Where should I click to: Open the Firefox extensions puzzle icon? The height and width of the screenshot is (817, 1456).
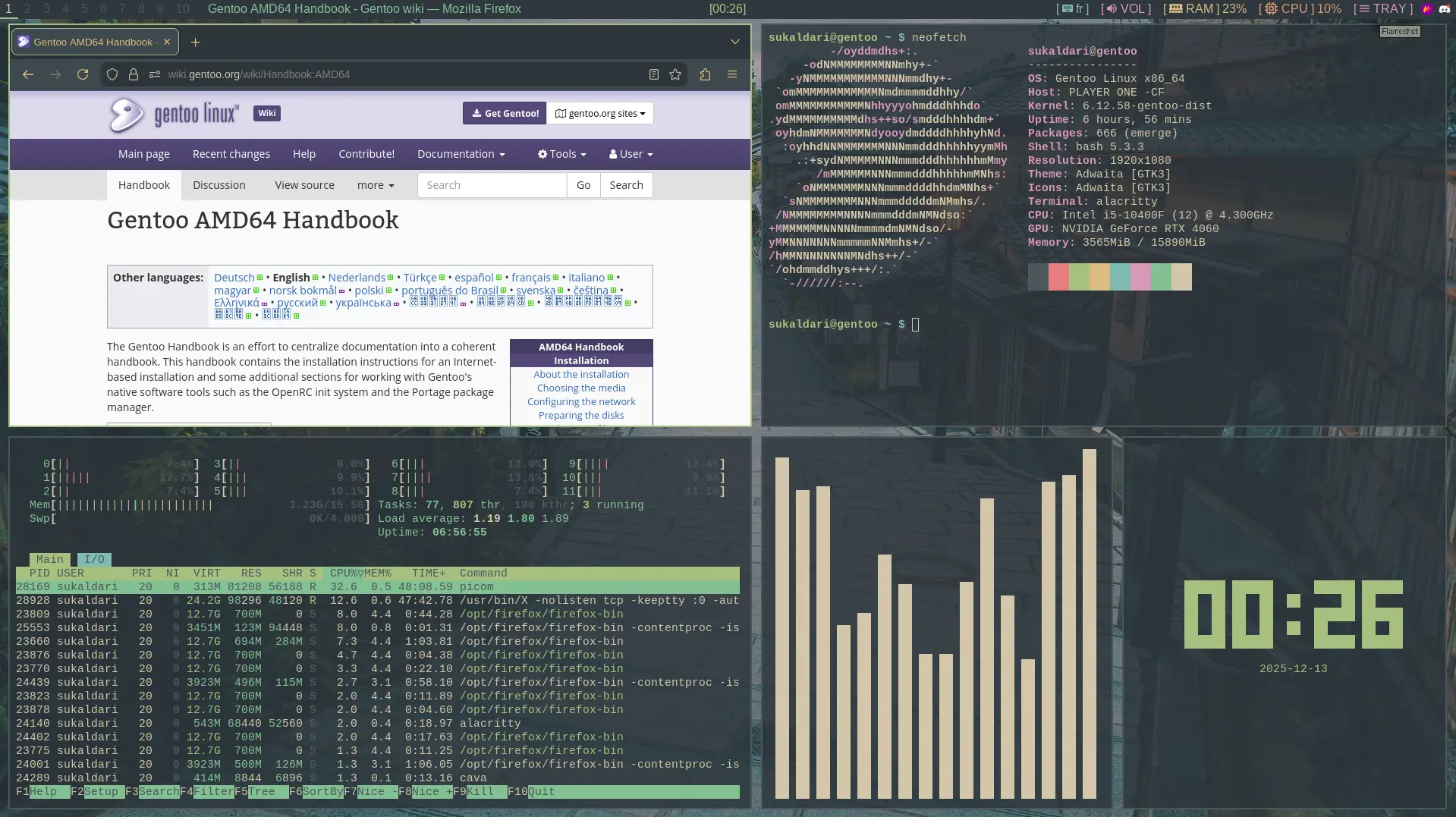[705, 74]
